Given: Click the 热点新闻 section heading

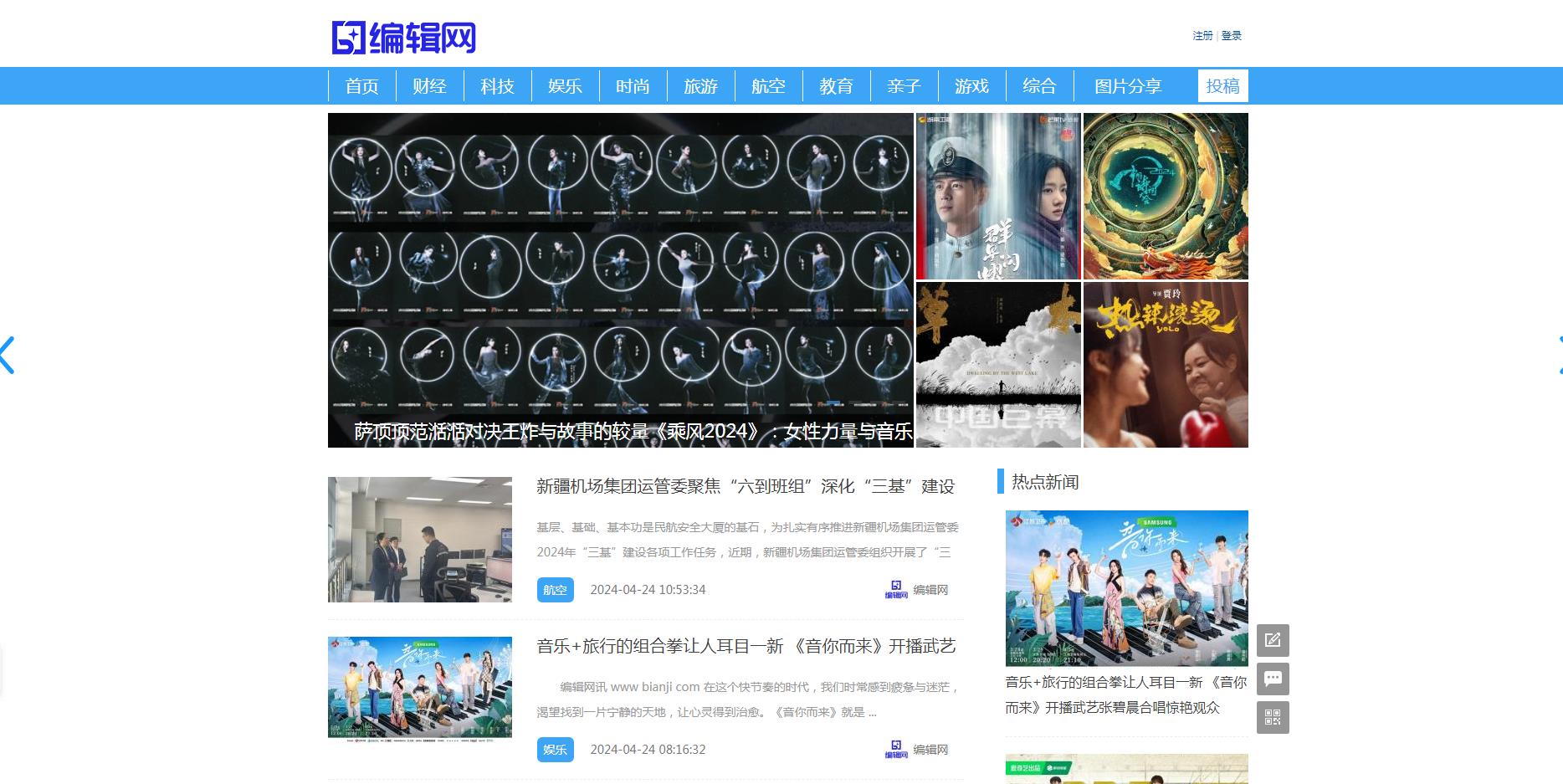Looking at the screenshot, I should click(x=1045, y=482).
